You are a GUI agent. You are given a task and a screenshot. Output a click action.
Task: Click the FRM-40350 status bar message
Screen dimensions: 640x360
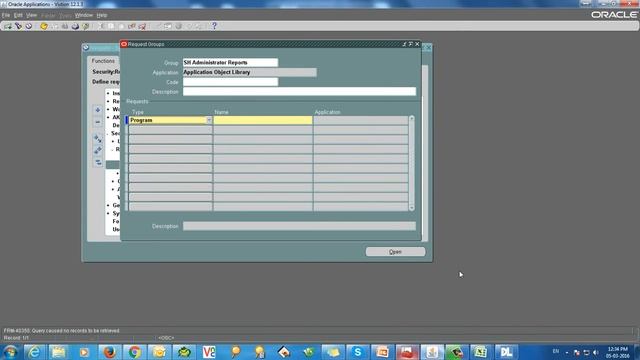pos(62,331)
